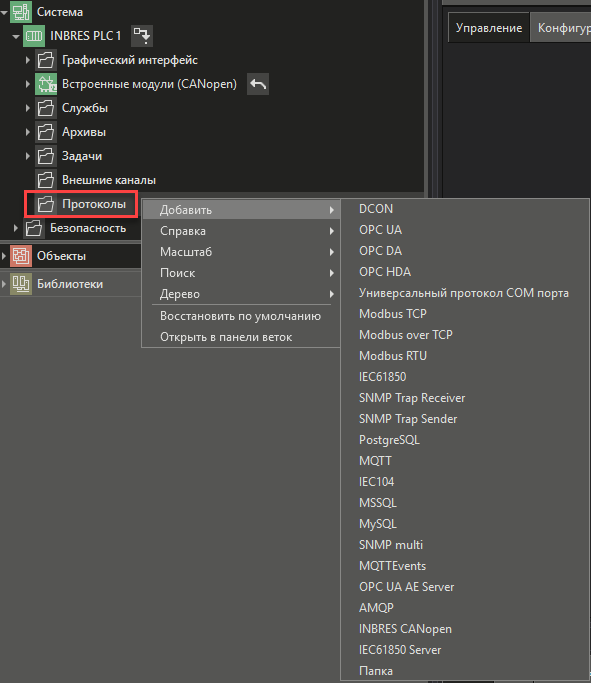The image size is (591, 683).
Task: Click the INBRES PLC 1 controller icon
Action: (x=34, y=36)
